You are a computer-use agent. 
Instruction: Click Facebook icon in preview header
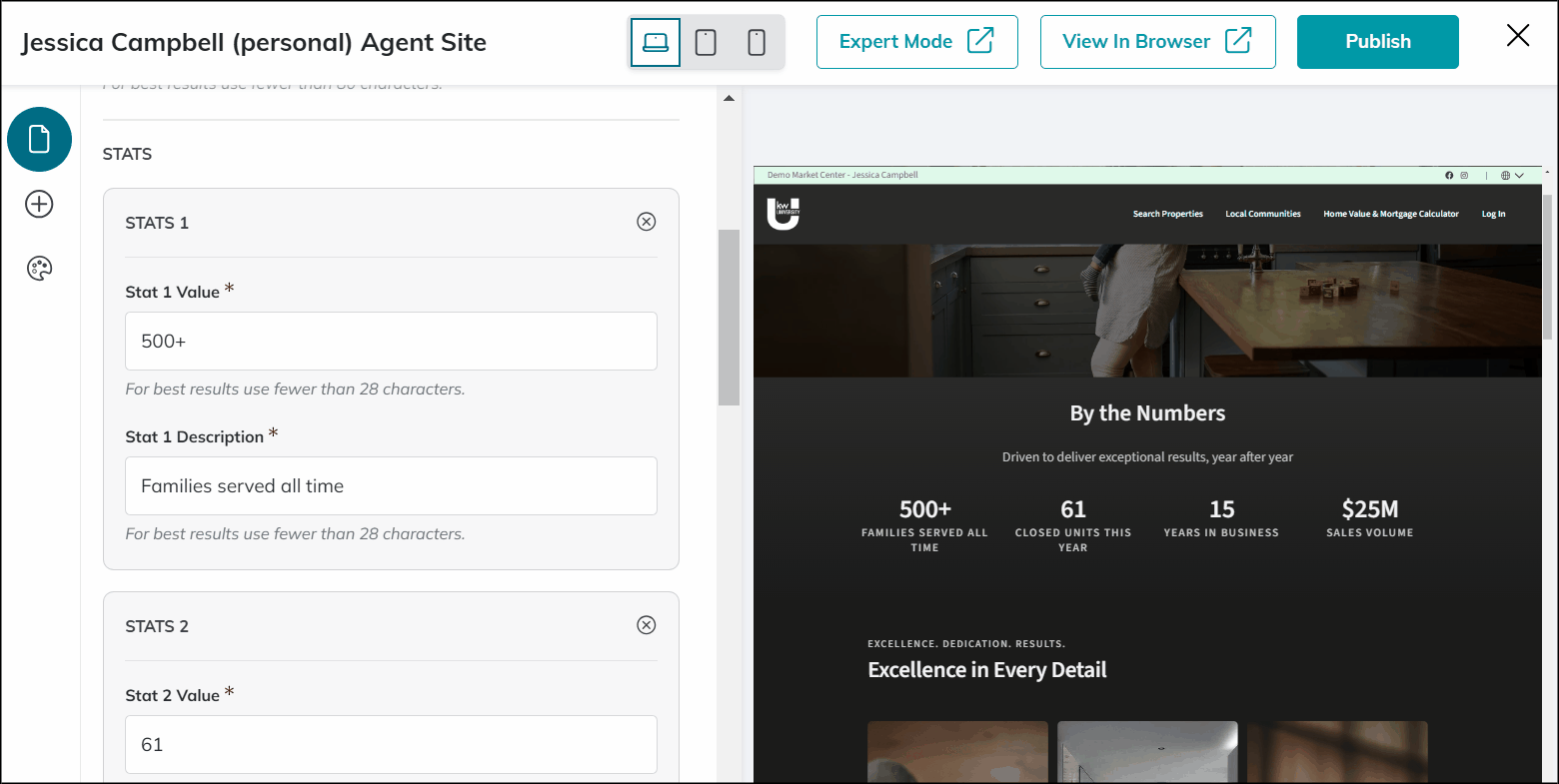click(x=1449, y=175)
